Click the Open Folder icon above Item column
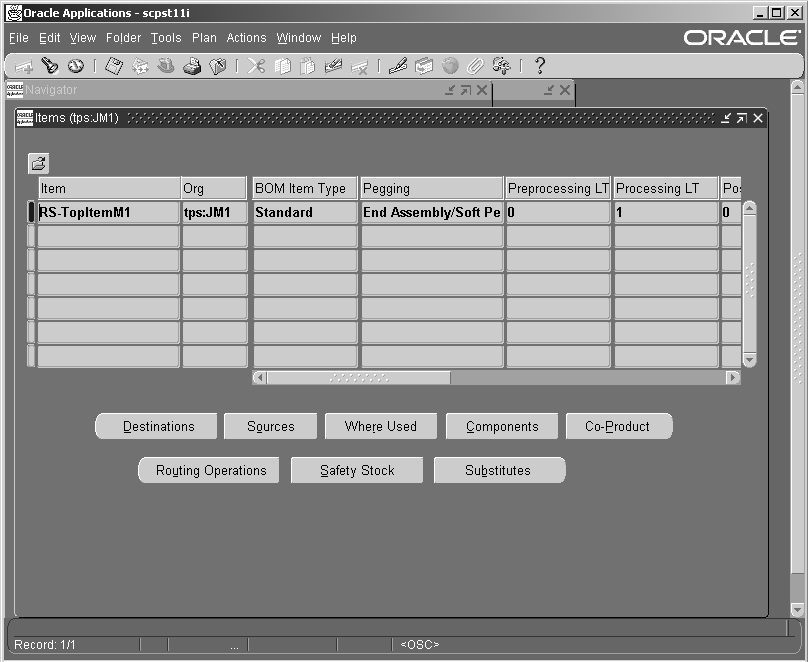 [39, 164]
